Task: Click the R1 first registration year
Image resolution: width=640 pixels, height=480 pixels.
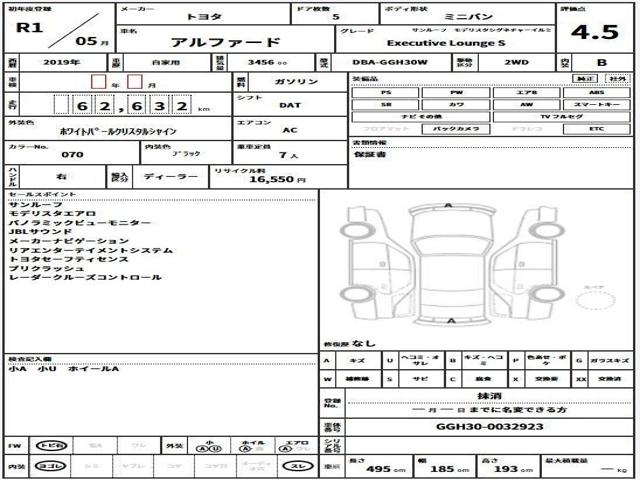Action: click(29, 27)
